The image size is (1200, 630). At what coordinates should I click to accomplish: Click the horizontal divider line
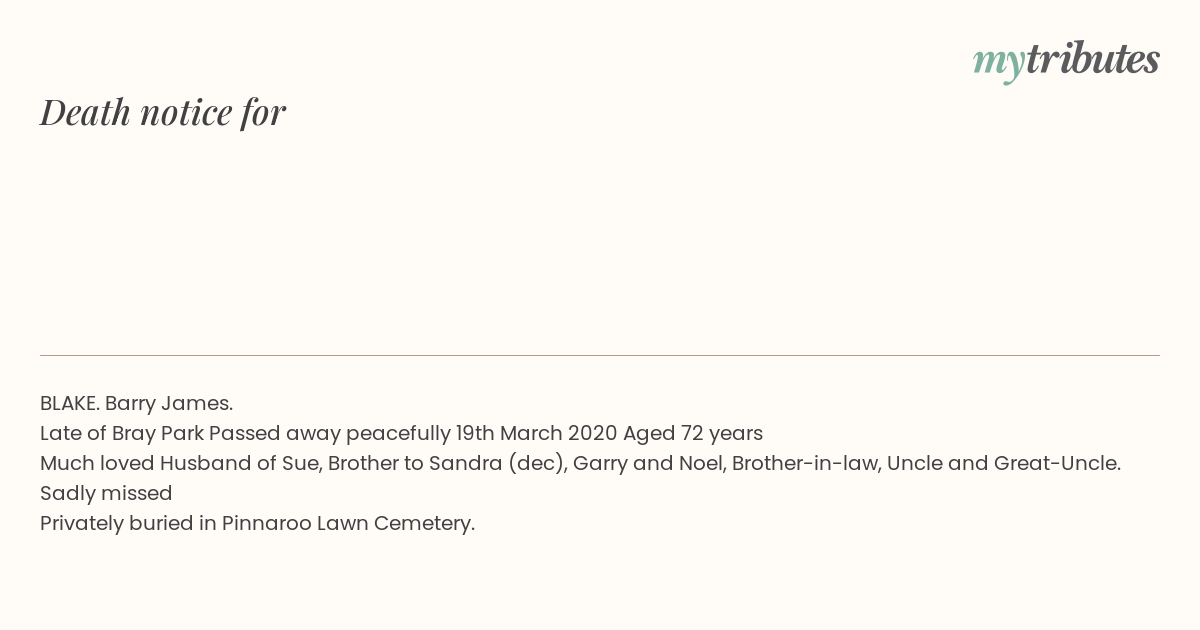600,355
